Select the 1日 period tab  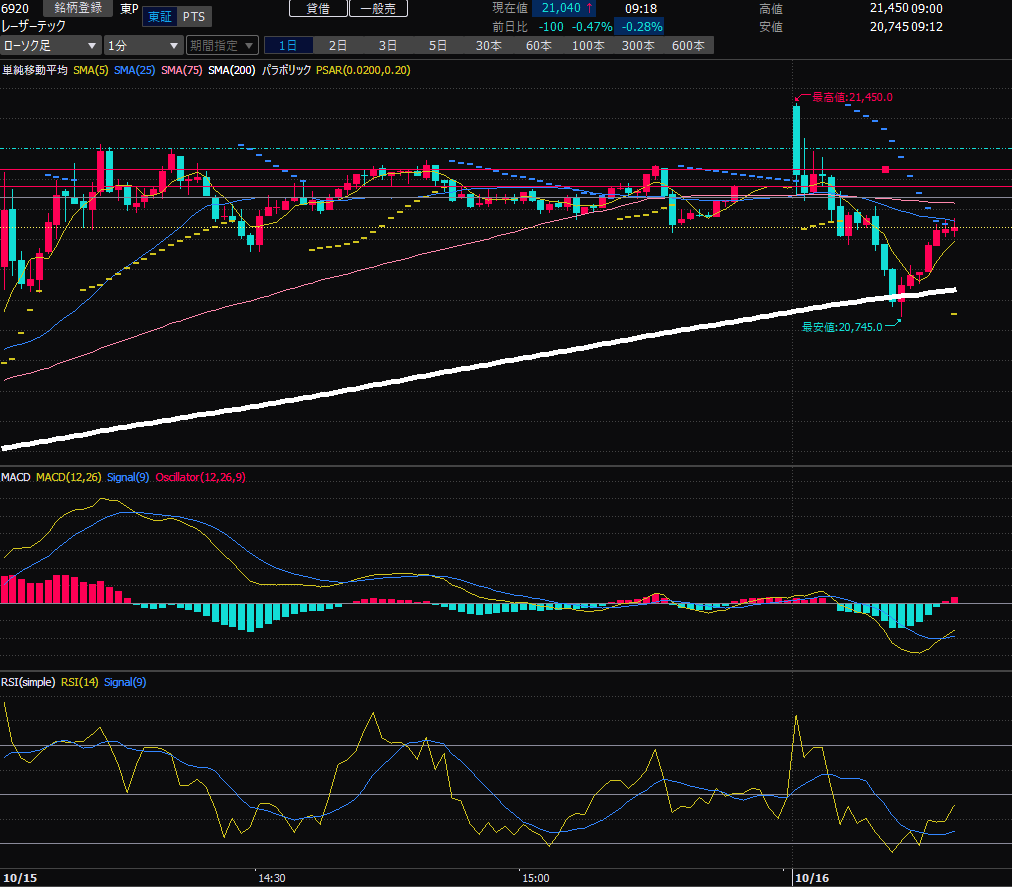[288, 46]
